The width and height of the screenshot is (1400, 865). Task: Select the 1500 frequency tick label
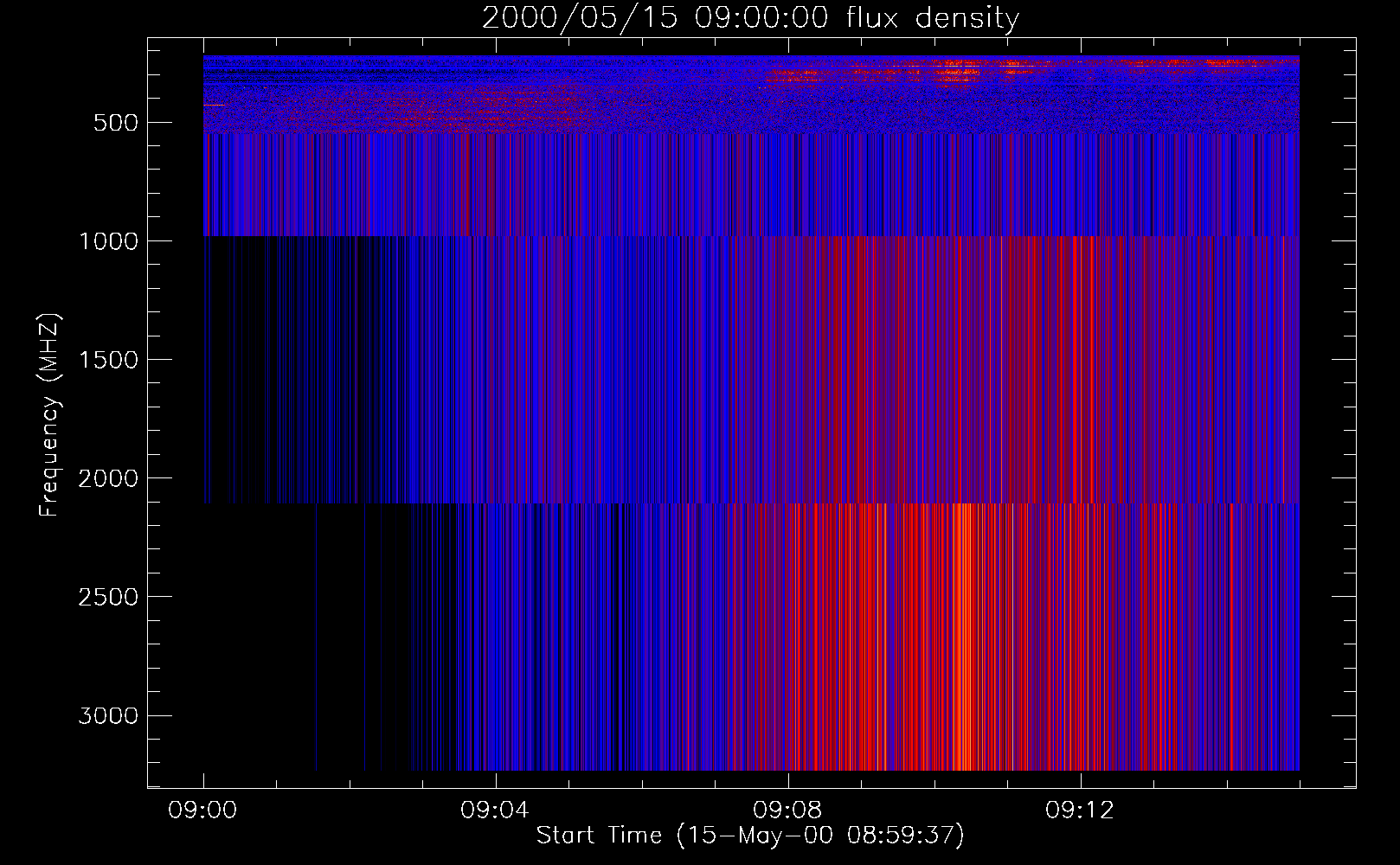[108, 360]
